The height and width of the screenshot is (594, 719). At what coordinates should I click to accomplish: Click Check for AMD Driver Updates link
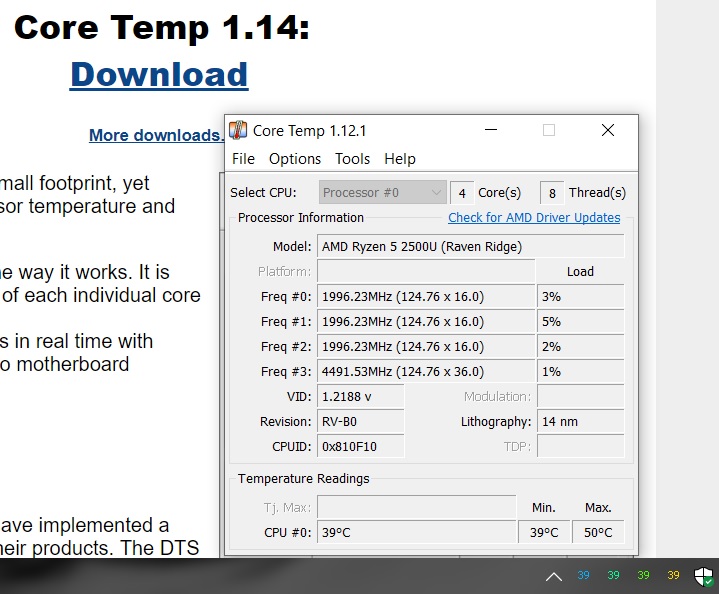click(534, 217)
